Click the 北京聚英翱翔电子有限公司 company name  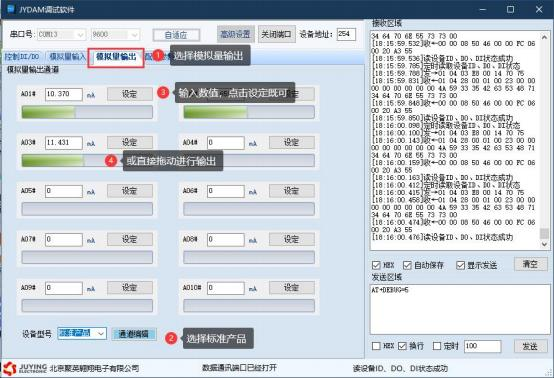(94, 368)
